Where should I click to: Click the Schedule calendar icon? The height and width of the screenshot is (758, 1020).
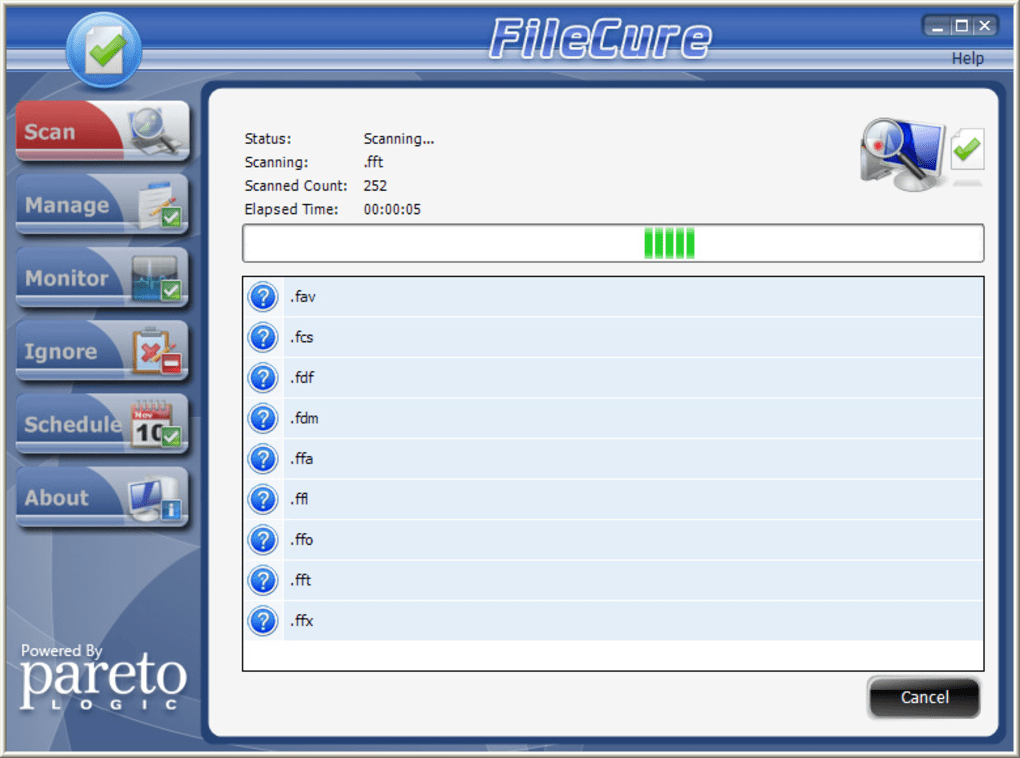coord(156,424)
